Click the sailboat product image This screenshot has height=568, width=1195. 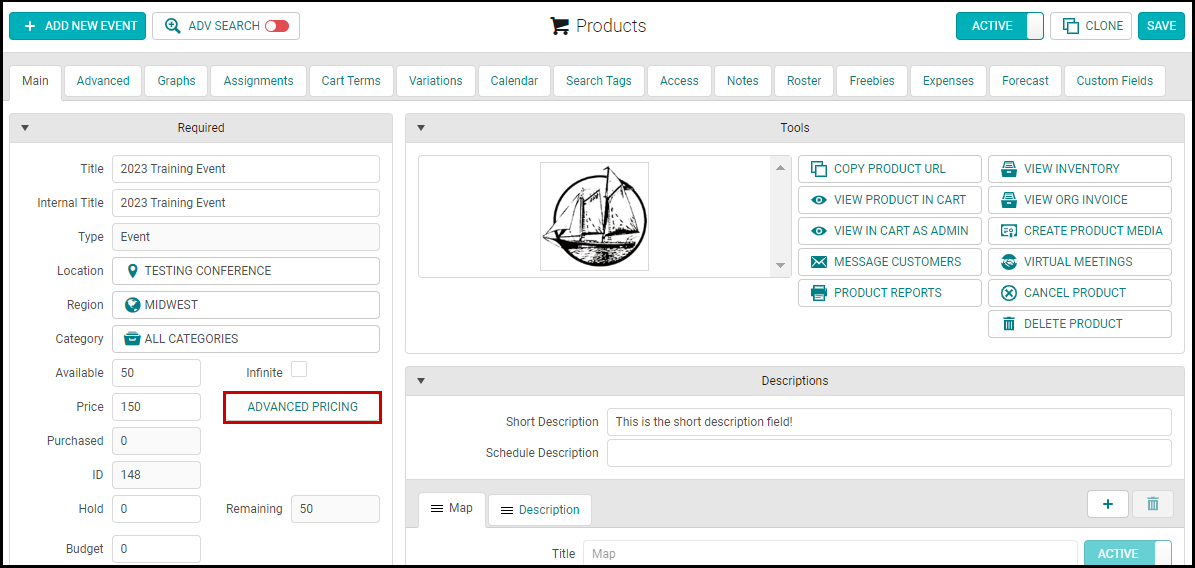pyautogui.click(x=594, y=217)
